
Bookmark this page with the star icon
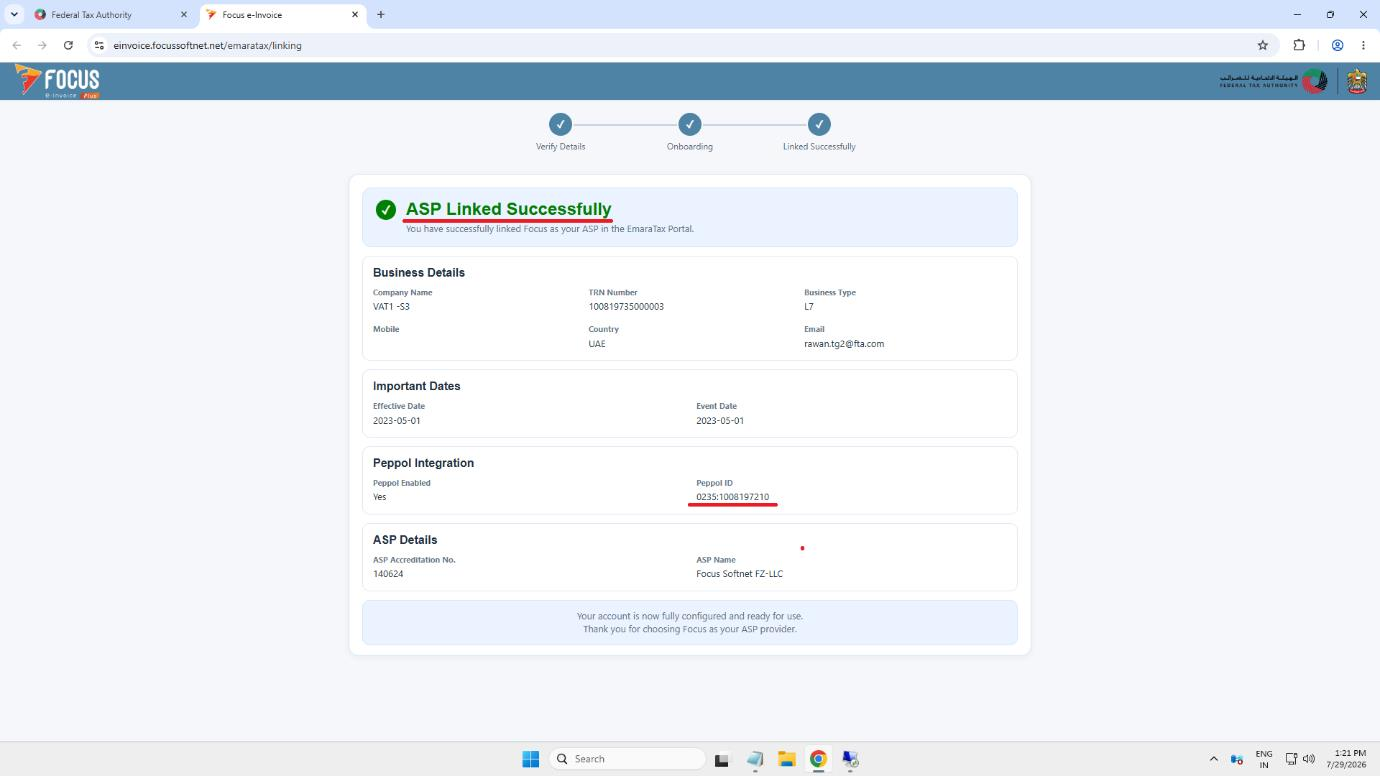[x=1262, y=45]
